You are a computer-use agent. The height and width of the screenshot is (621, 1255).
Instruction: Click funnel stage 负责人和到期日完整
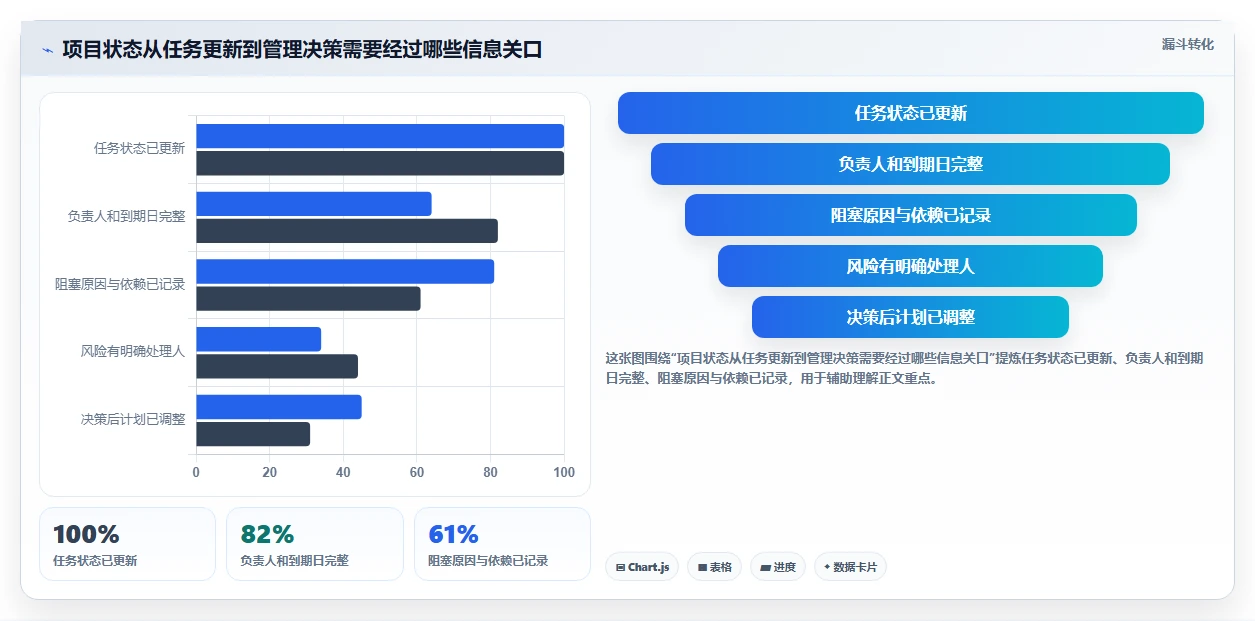tap(911, 164)
